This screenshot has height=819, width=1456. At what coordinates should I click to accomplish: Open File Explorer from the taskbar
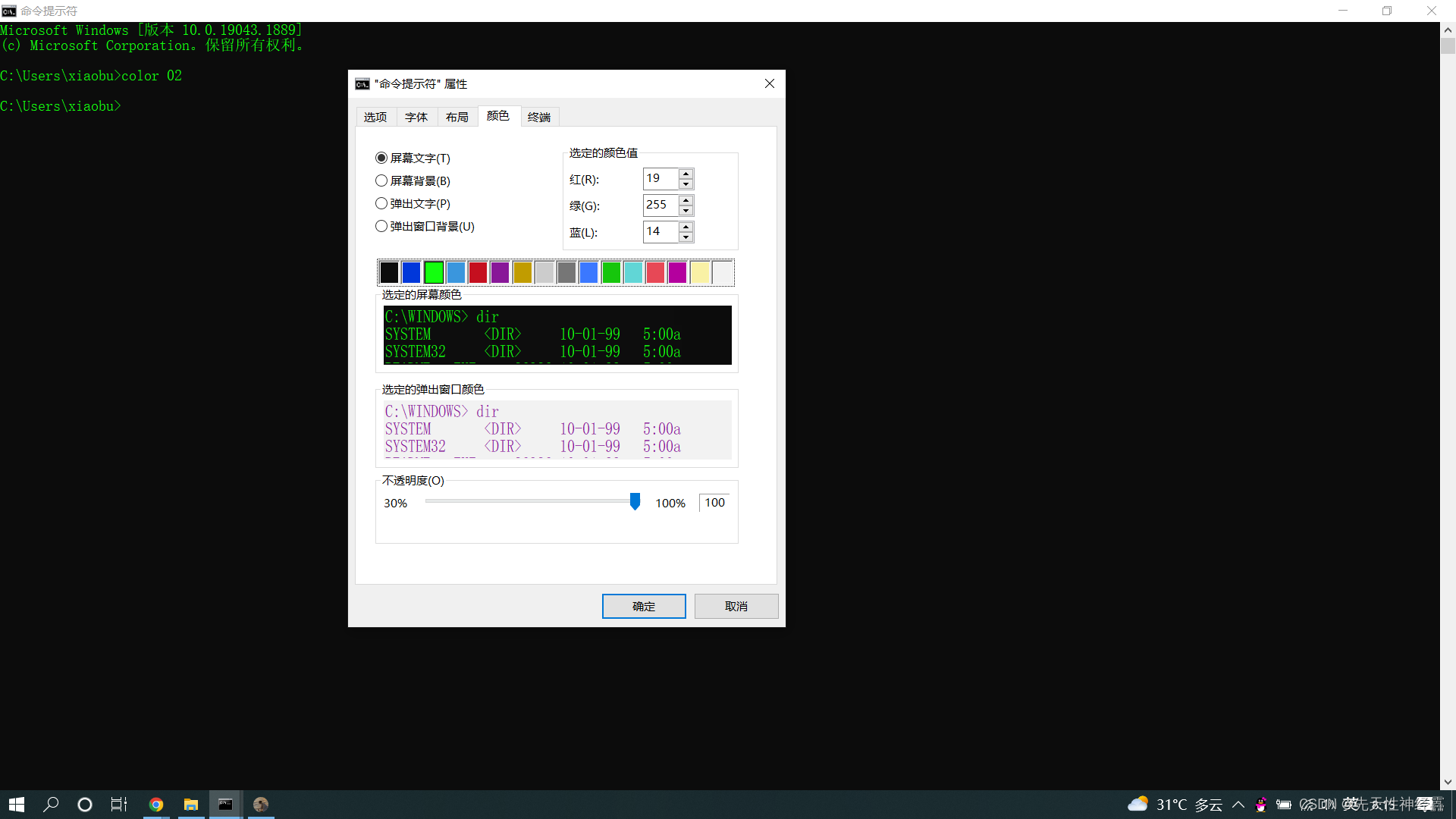pos(190,804)
